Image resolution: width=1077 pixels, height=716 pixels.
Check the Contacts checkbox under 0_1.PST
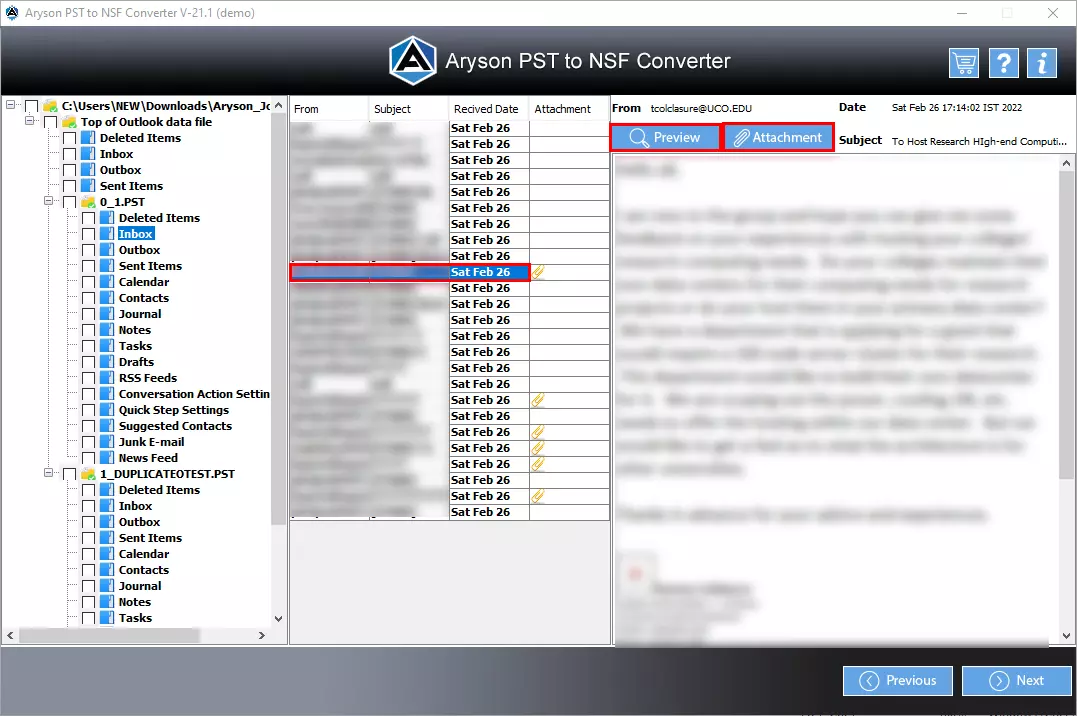coord(88,298)
